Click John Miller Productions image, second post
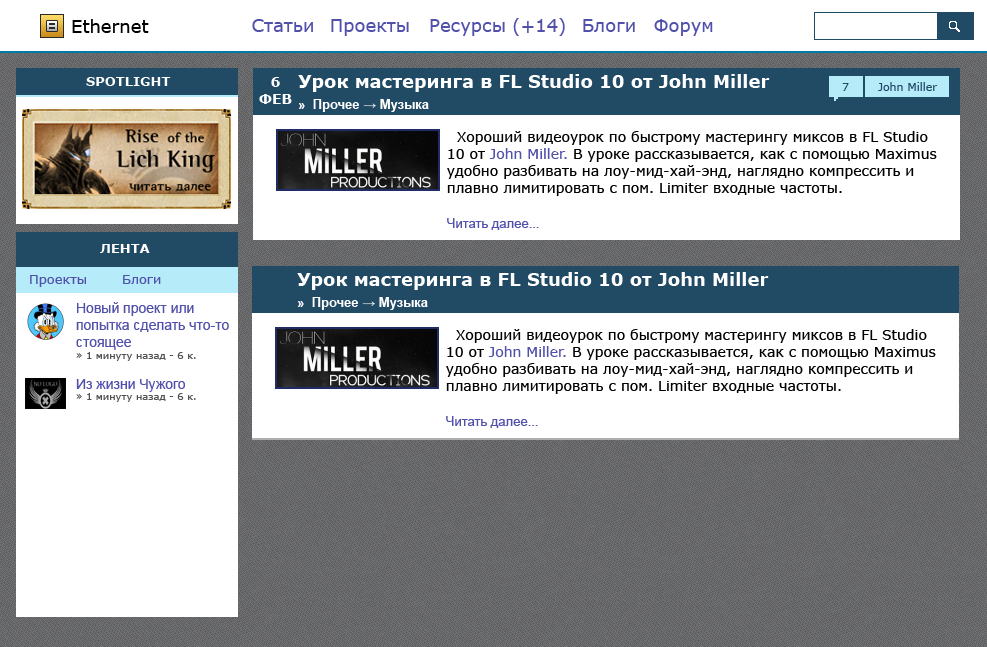 coord(357,357)
